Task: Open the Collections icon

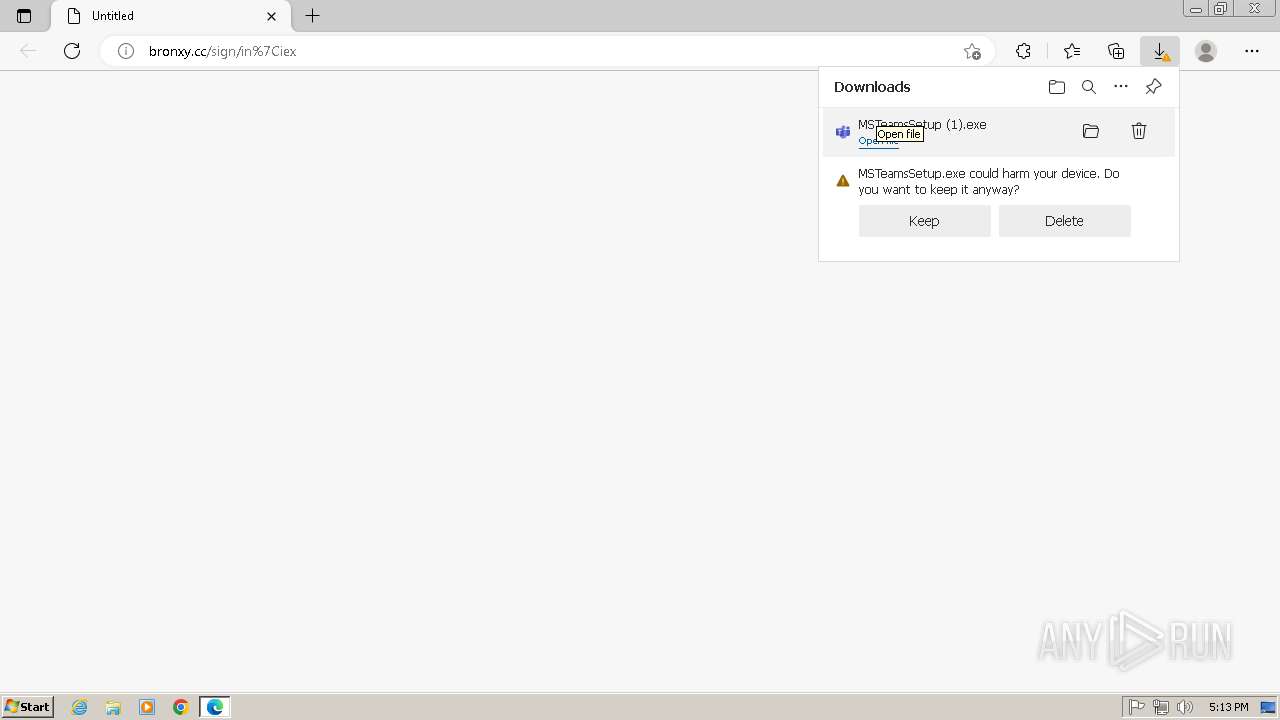Action: 1116,51
